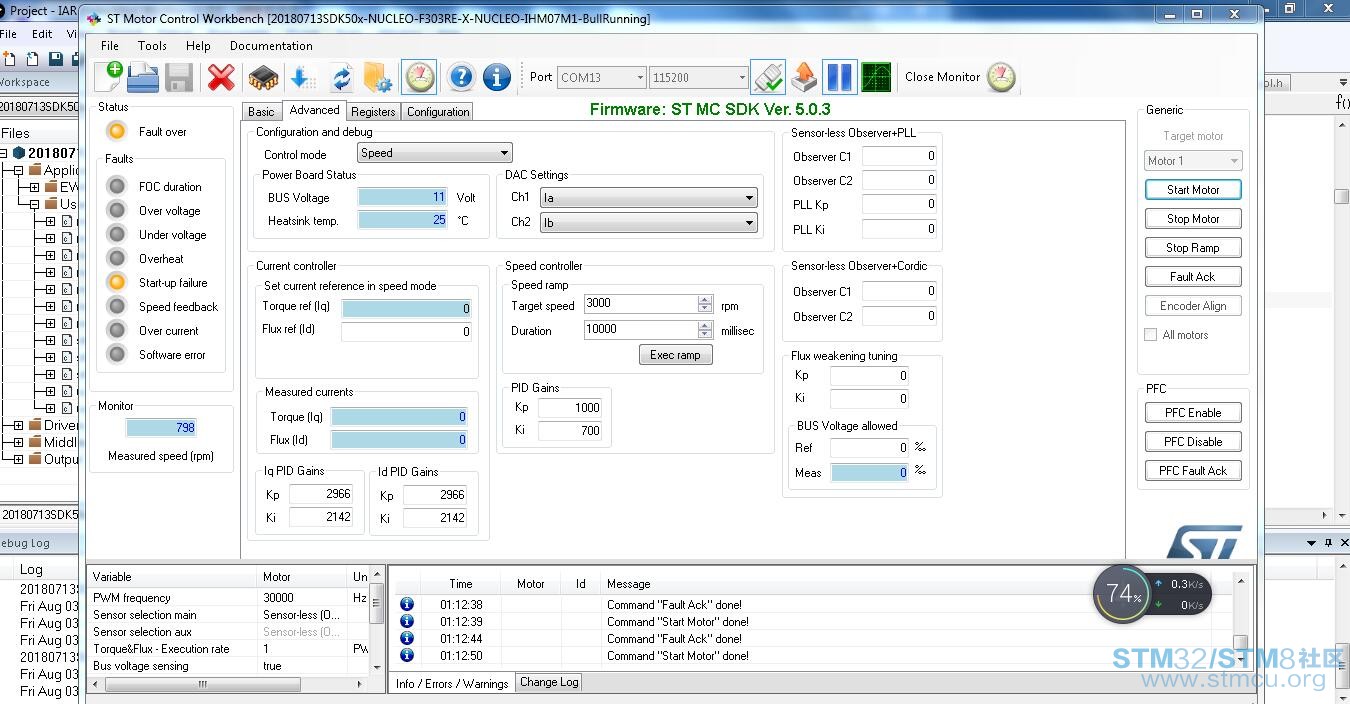Click the Close Monitor gauge icon
The height and width of the screenshot is (704, 1350).
click(1001, 77)
